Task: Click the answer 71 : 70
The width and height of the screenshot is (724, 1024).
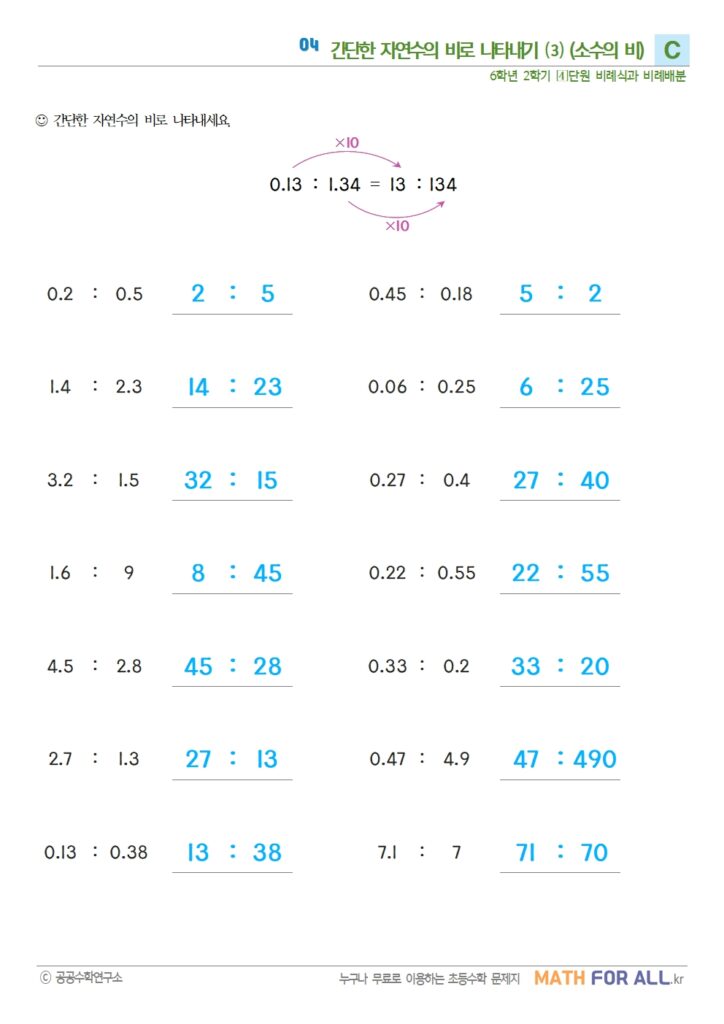Action: [x=560, y=853]
